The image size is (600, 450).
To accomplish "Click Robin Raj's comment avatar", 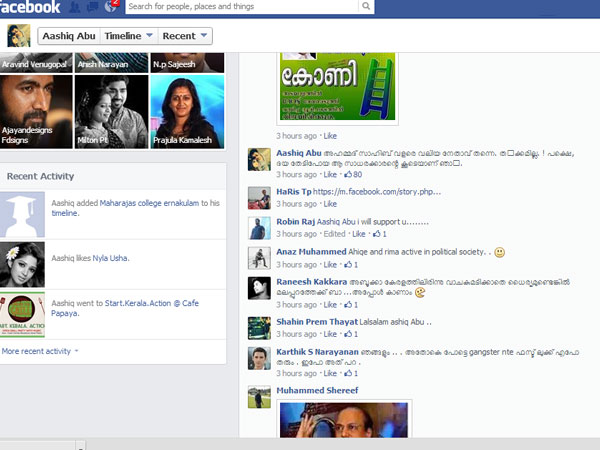I will (x=259, y=228).
